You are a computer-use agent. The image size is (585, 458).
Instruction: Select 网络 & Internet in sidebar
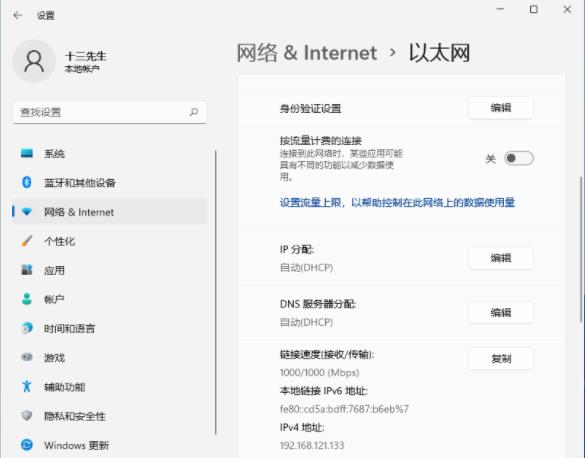point(110,211)
